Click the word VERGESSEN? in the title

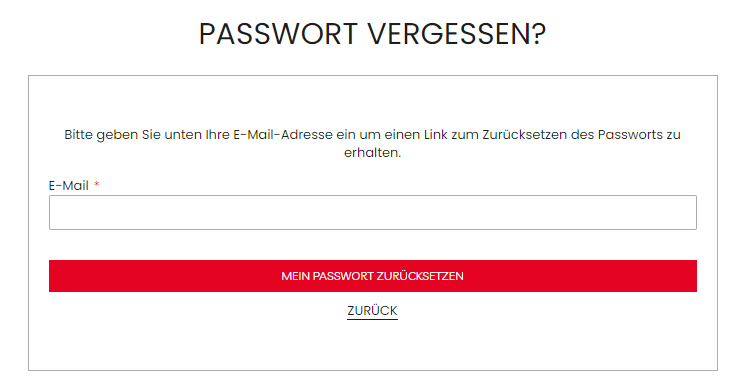click(457, 34)
